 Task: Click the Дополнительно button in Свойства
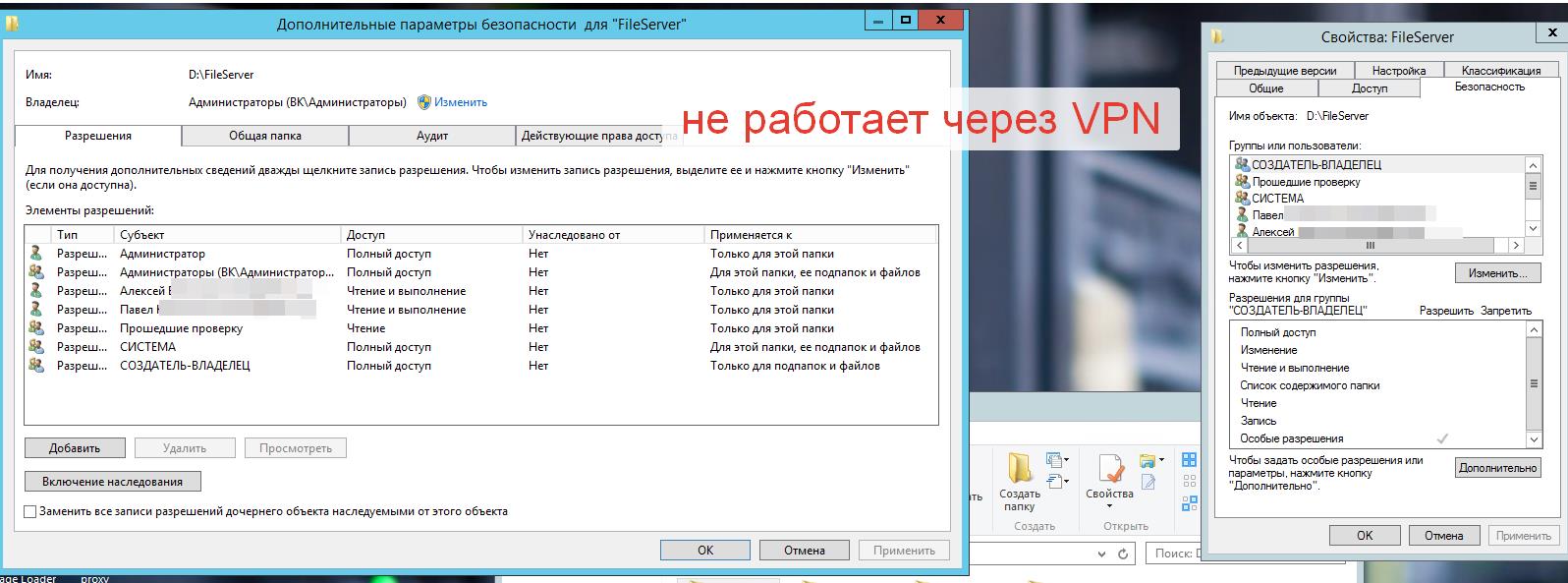point(1496,468)
